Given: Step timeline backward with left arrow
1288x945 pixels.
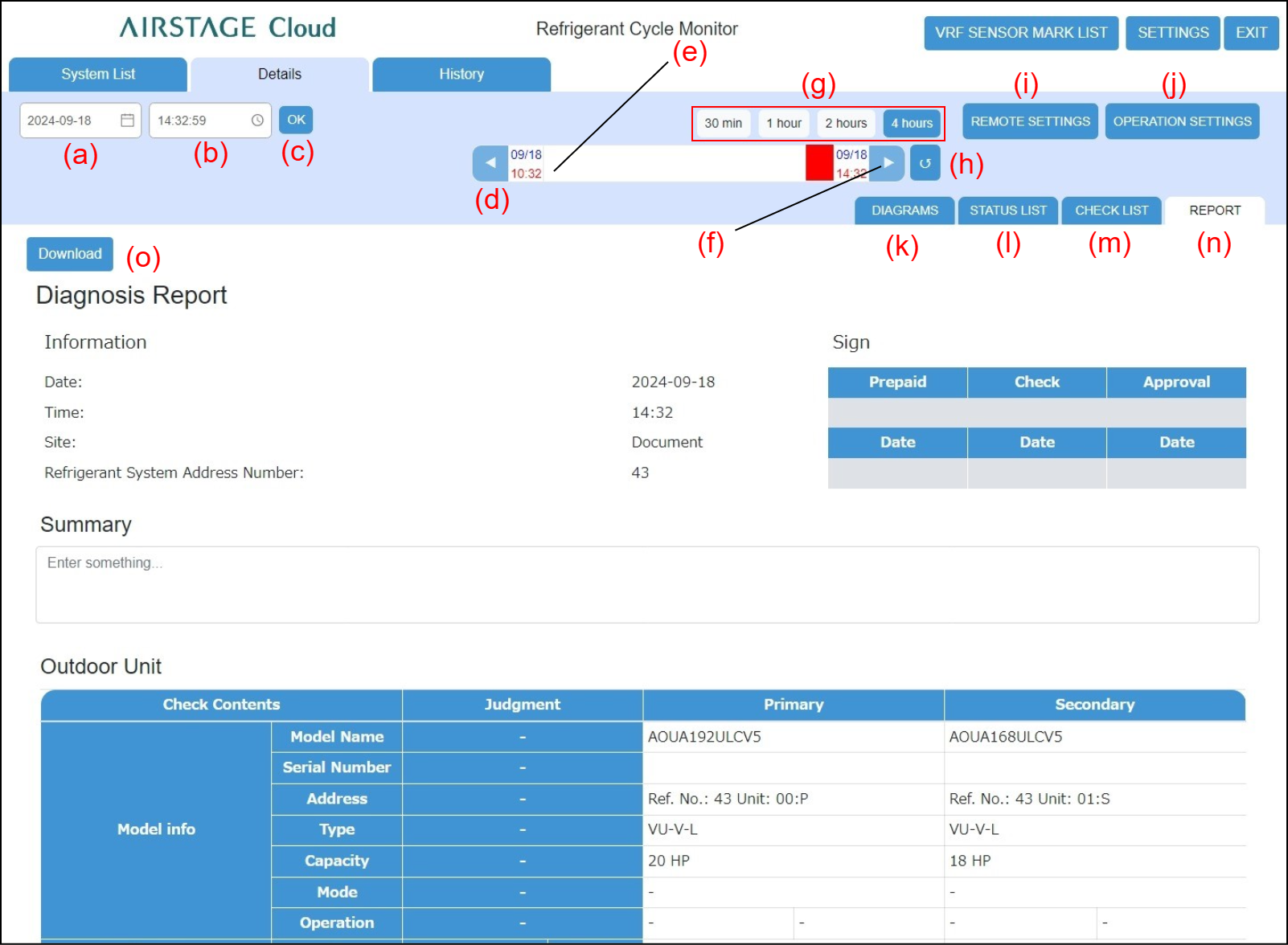Looking at the screenshot, I should [x=490, y=163].
